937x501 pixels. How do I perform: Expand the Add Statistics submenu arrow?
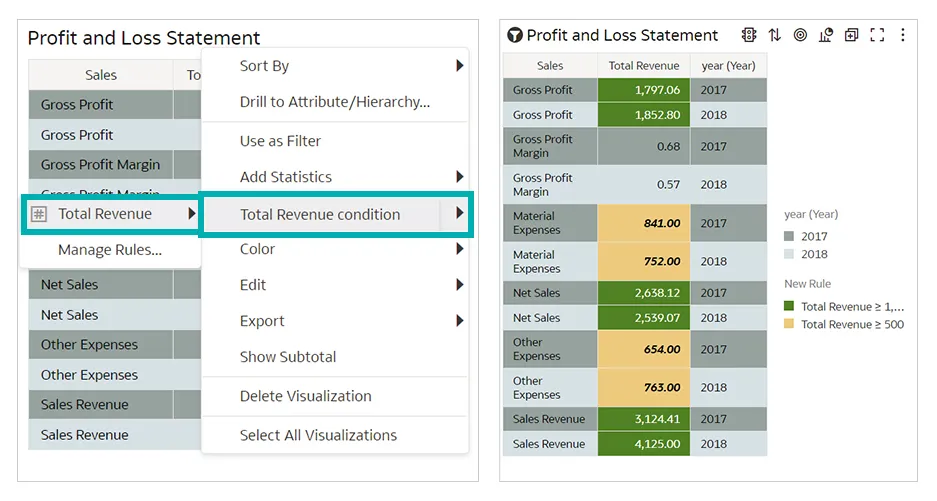(459, 177)
